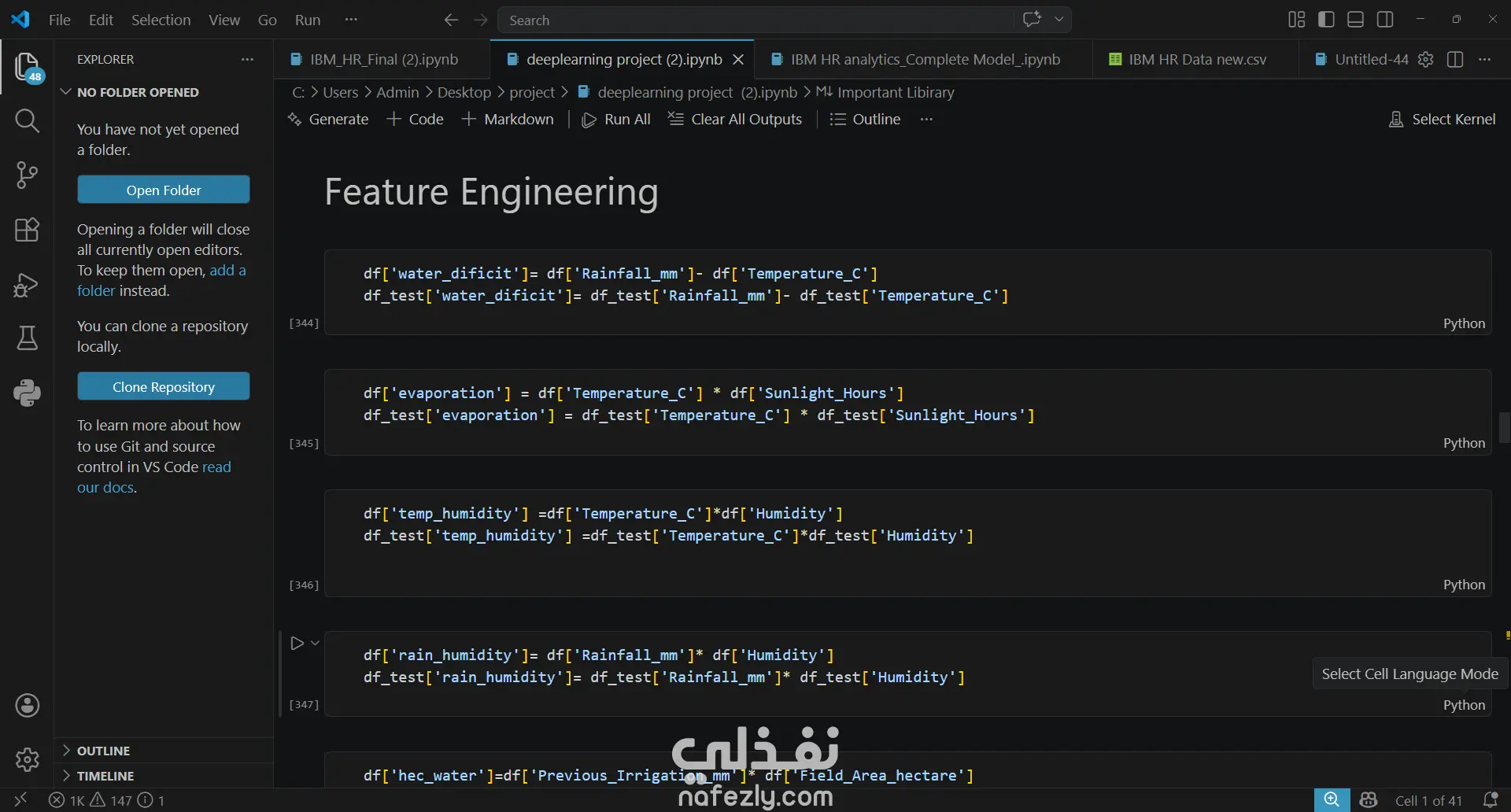Open the File menu
The height and width of the screenshot is (812, 1511).
pos(60,20)
